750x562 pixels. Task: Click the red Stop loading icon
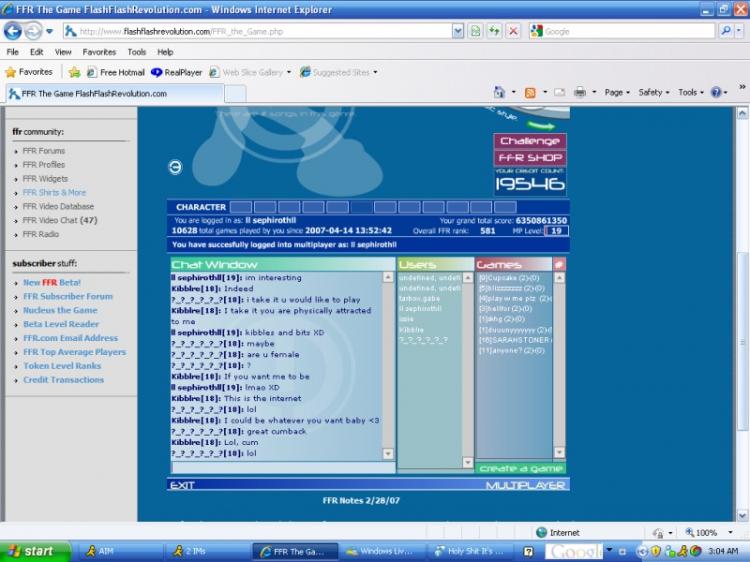(x=512, y=31)
